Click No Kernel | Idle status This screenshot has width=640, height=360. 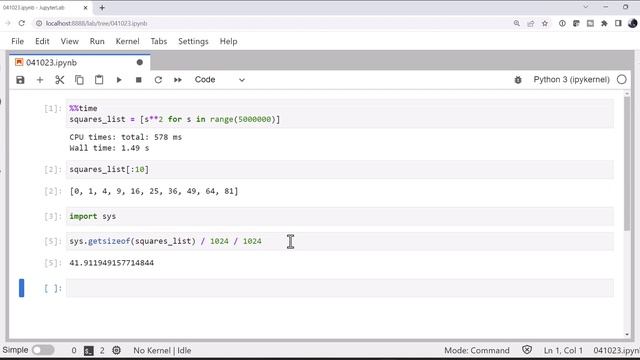click(162, 350)
